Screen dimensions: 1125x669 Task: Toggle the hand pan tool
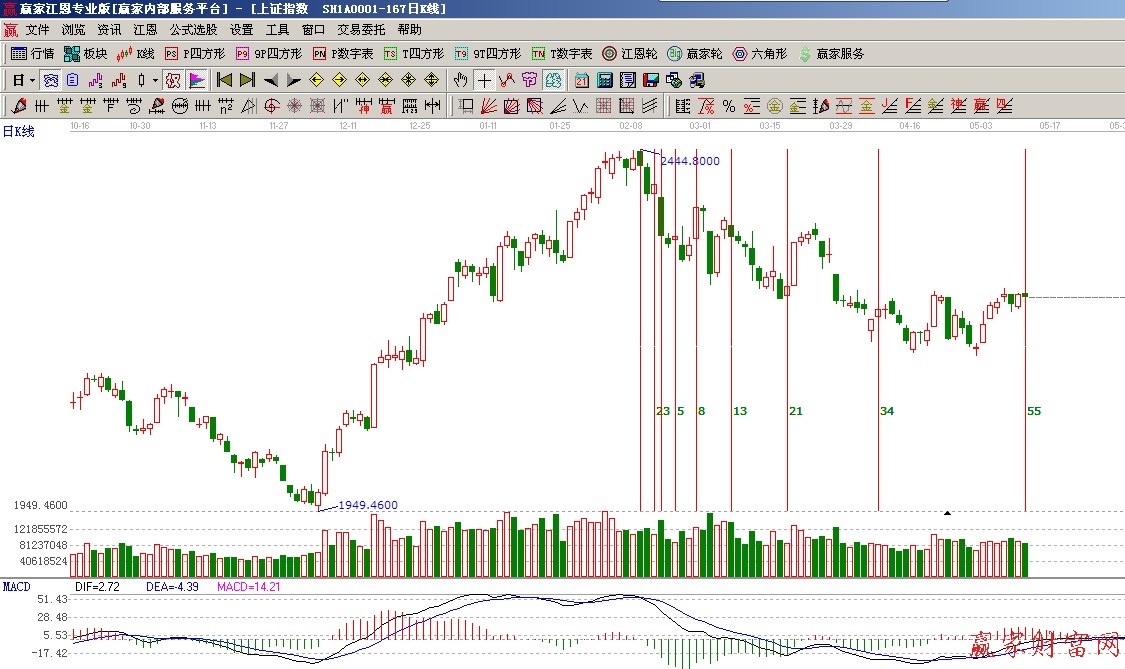[x=460, y=80]
